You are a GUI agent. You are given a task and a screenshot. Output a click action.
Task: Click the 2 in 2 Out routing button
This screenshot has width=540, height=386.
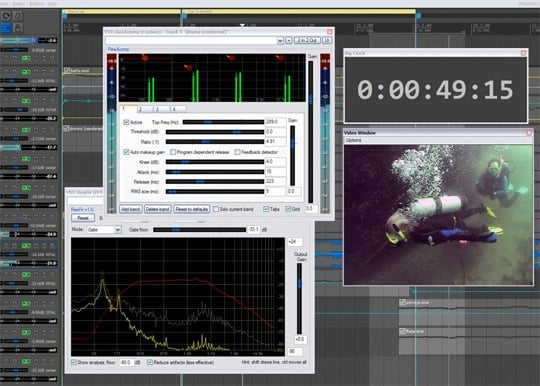(307, 41)
